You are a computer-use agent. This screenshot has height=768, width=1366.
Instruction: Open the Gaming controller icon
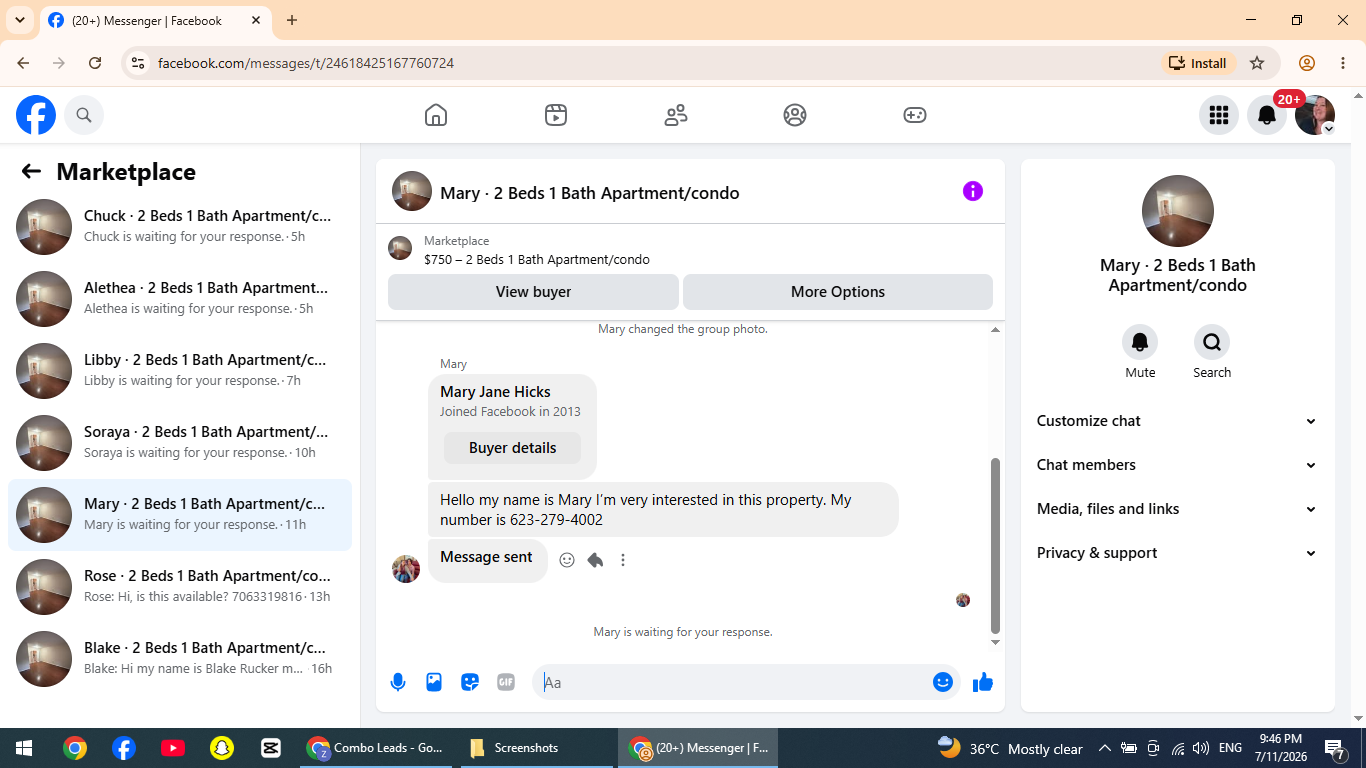pyautogui.click(x=915, y=115)
